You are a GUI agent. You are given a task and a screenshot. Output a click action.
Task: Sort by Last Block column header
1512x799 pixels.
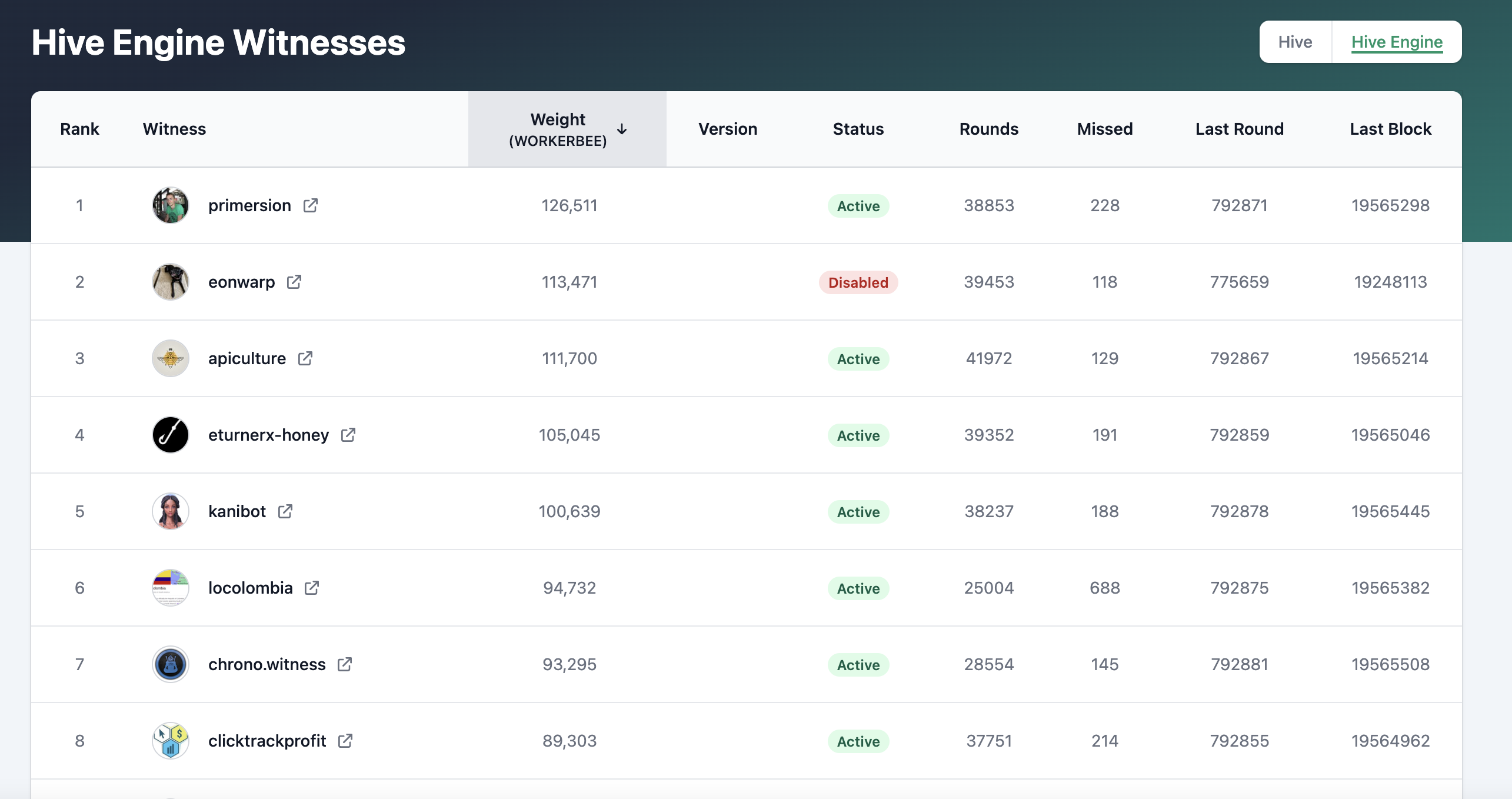click(1391, 129)
